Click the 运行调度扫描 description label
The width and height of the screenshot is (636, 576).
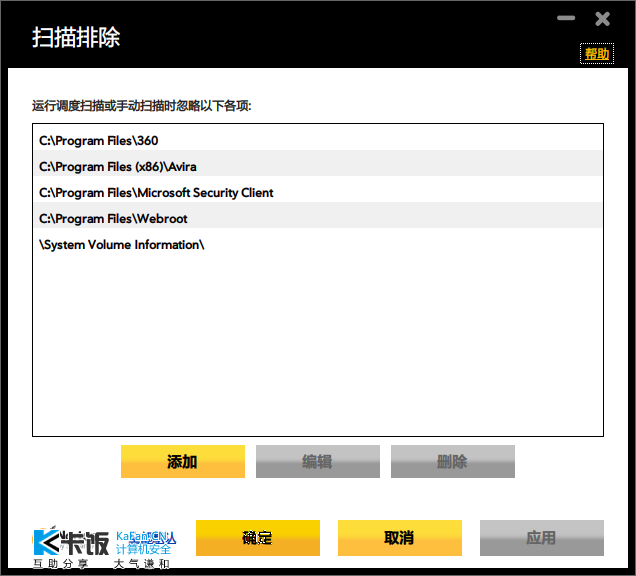pos(142,106)
